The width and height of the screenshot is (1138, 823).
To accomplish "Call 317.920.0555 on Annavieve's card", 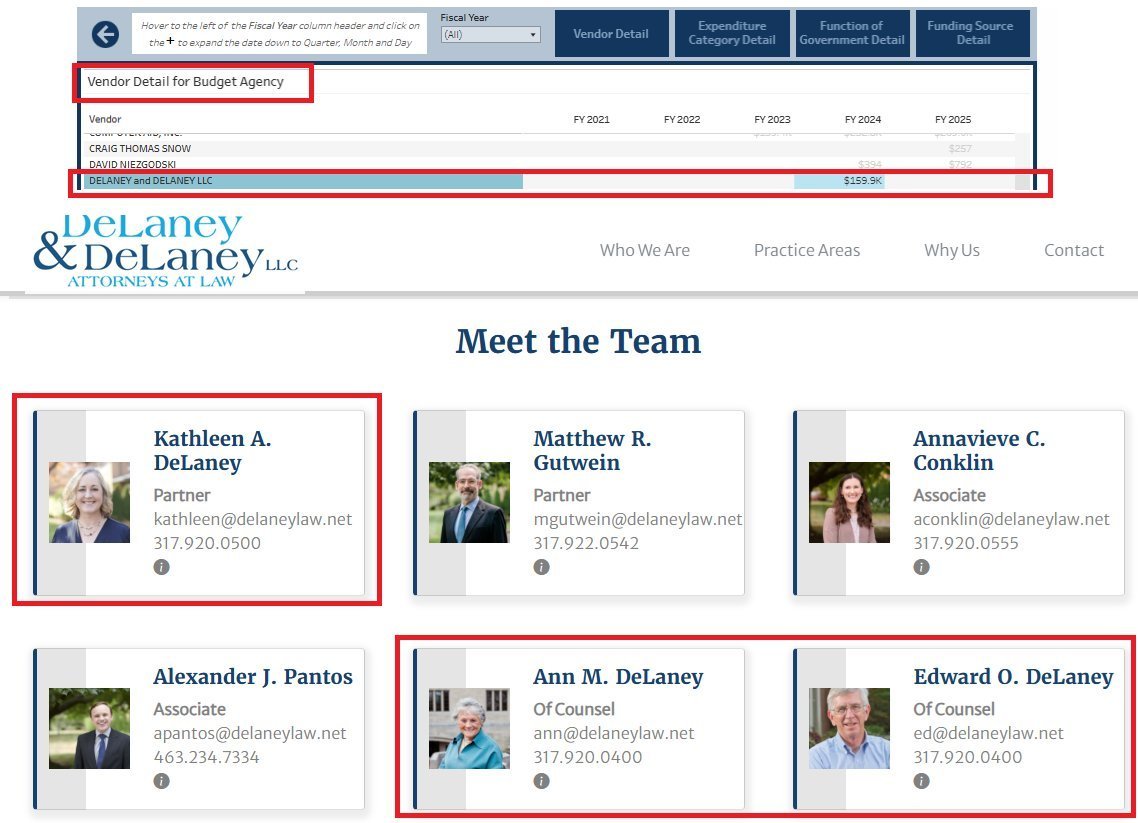I will tap(966, 543).
